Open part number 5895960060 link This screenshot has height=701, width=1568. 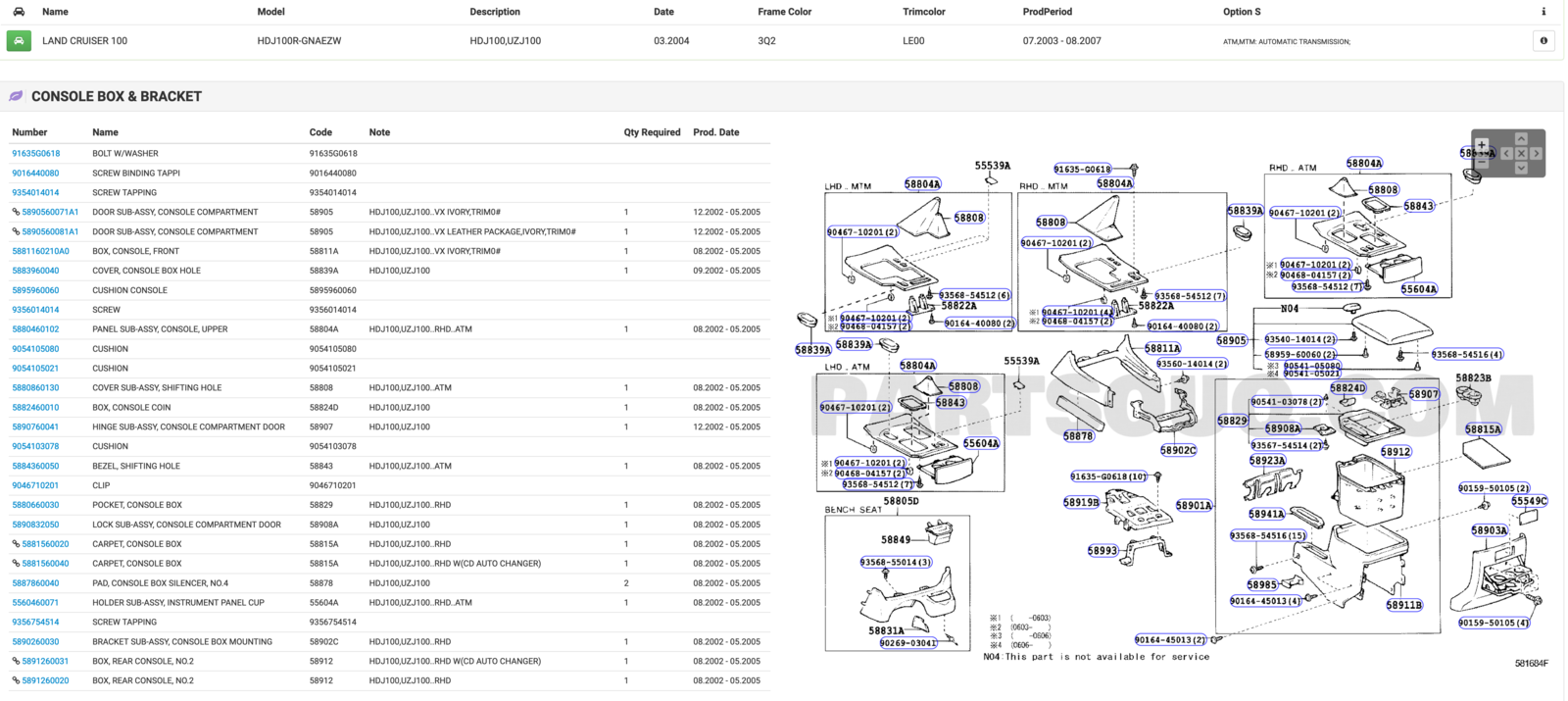point(35,290)
